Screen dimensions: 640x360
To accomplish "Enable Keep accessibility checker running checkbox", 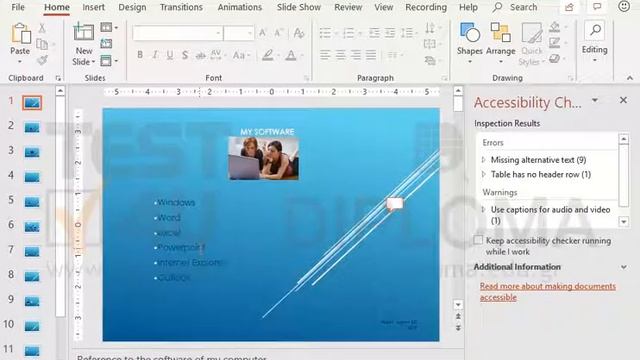I will (x=478, y=240).
